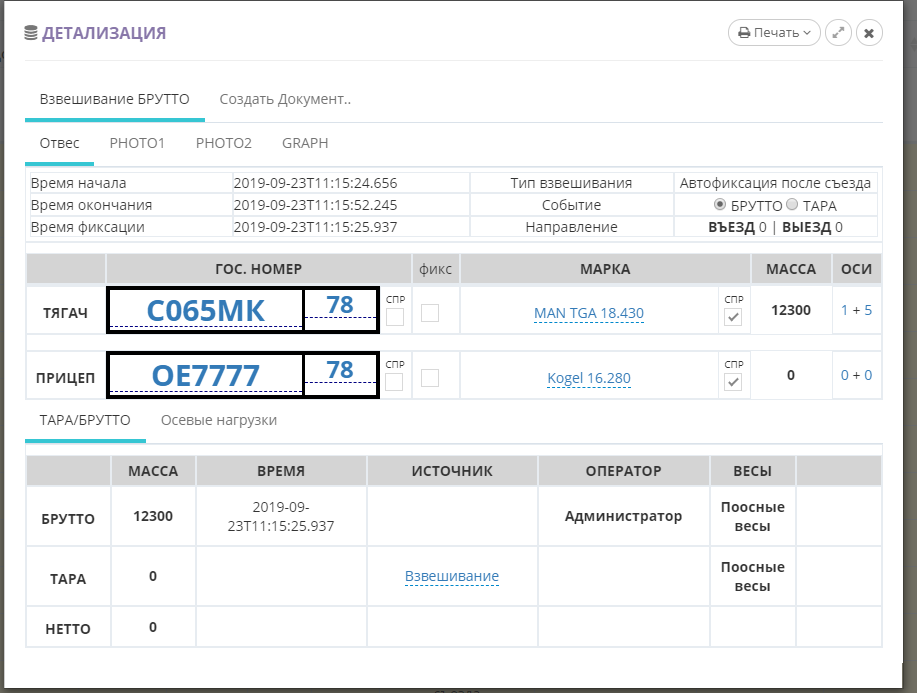Open the PHOTO2 tab
The image size is (917, 693).
coord(223,143)
